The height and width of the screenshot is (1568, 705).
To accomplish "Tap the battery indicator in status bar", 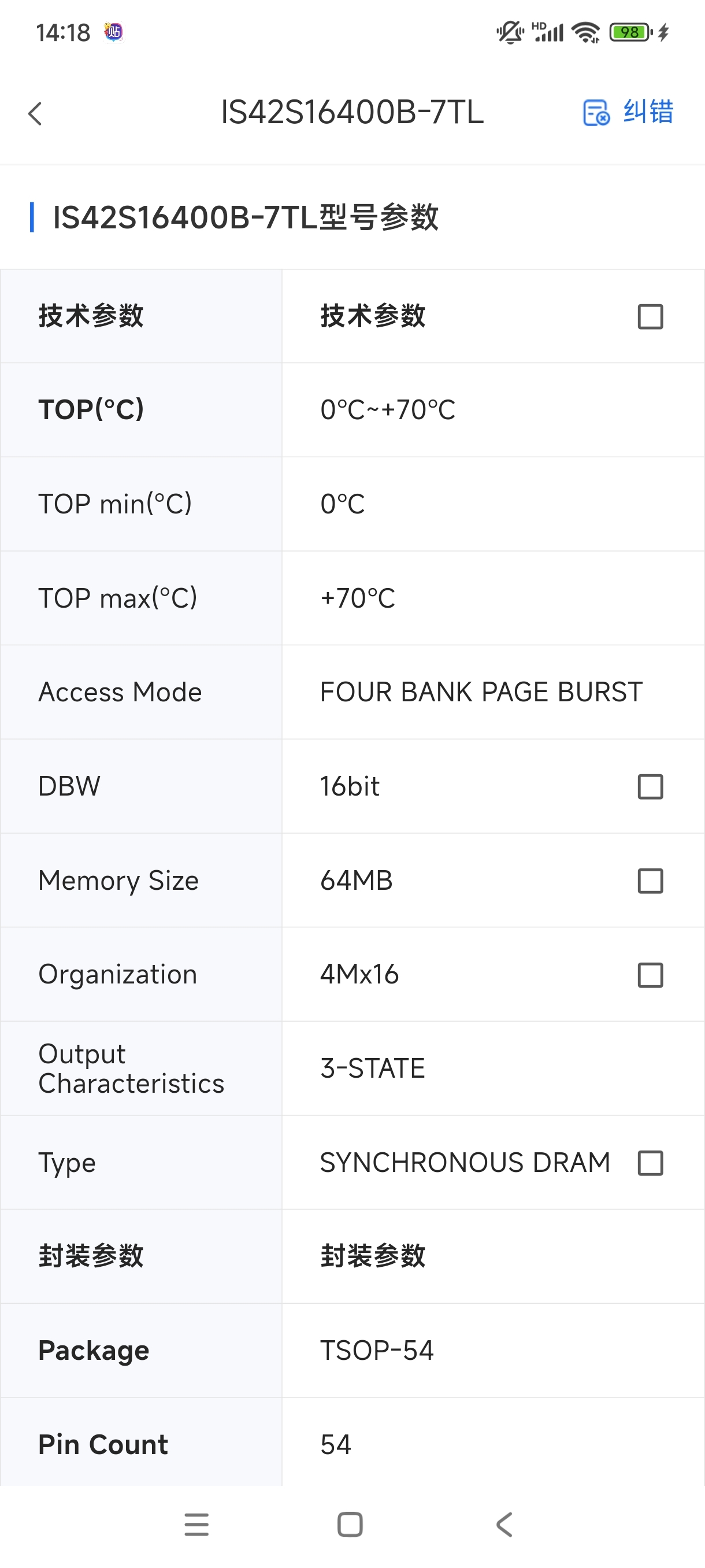I will [x=631, y=32].
